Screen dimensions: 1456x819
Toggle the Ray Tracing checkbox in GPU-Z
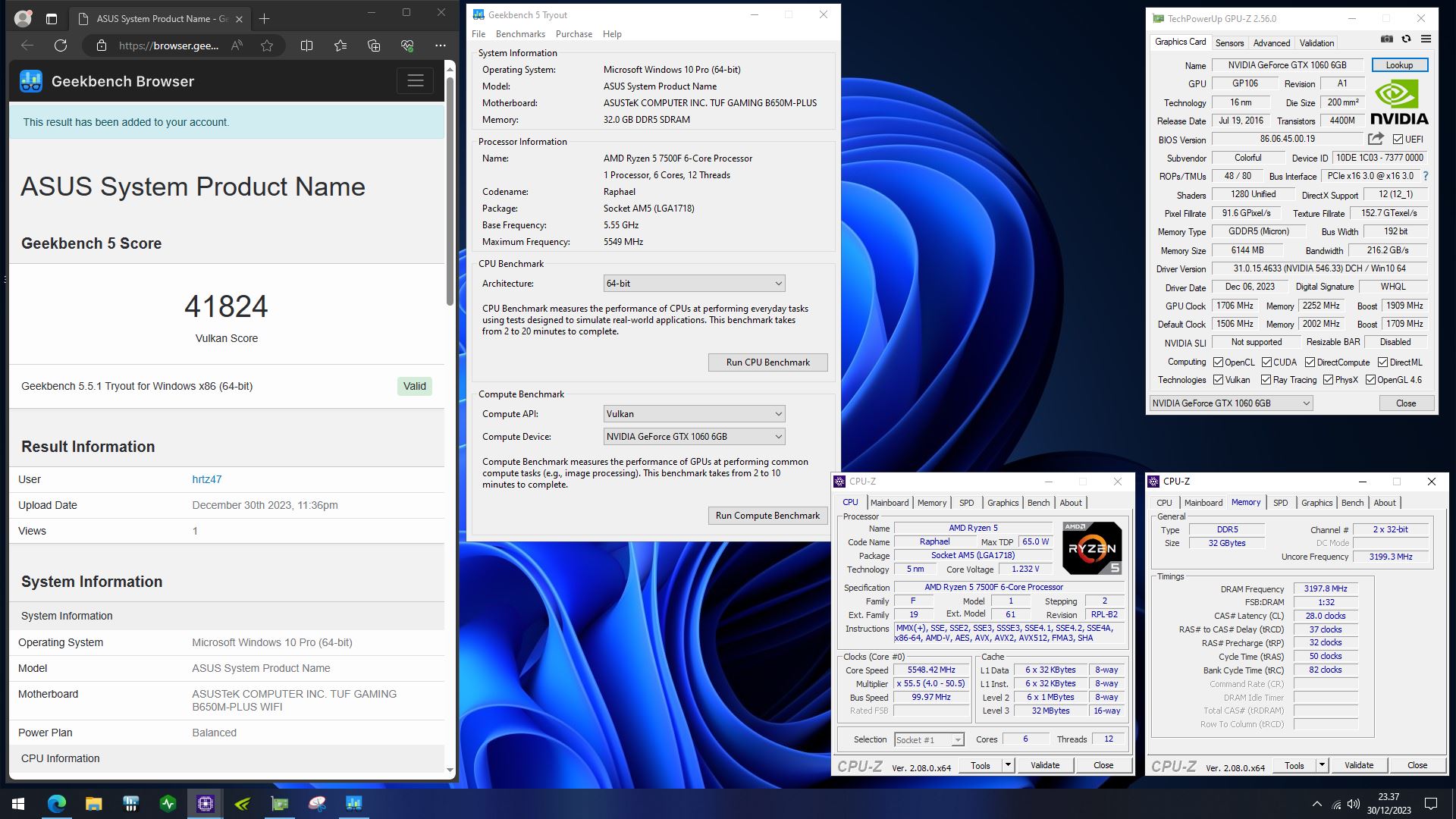[x=1266, y=380]
